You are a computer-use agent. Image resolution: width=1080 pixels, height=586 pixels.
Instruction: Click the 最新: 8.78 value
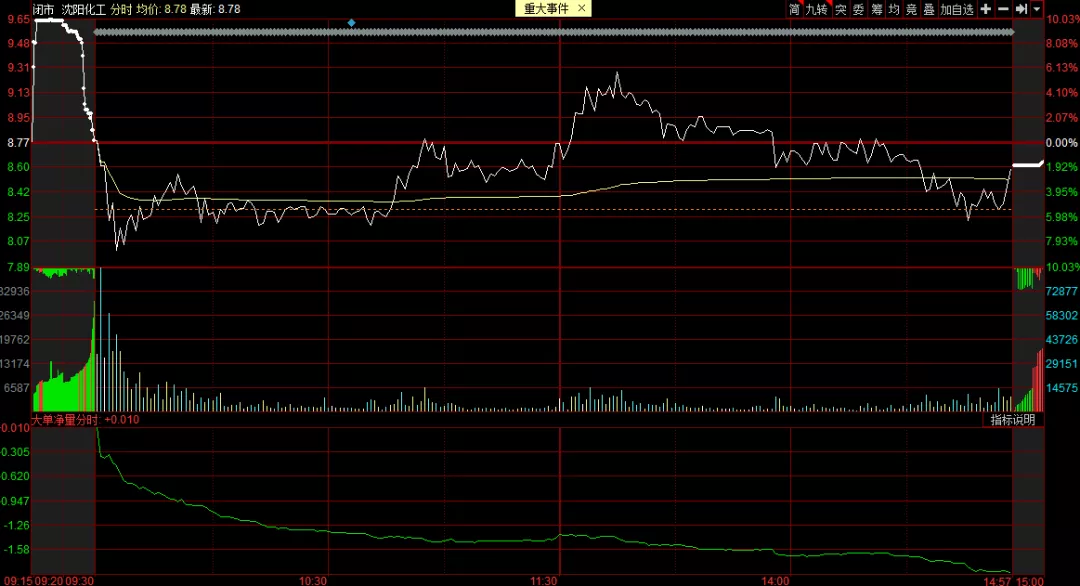coord(215,9)
